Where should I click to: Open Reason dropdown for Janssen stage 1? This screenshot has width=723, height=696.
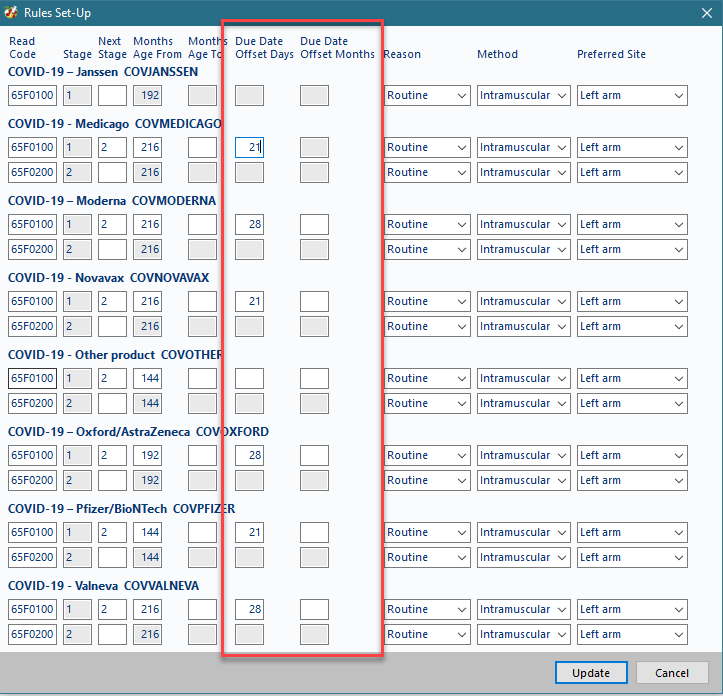pyautogui.click(x=427, y=95)
